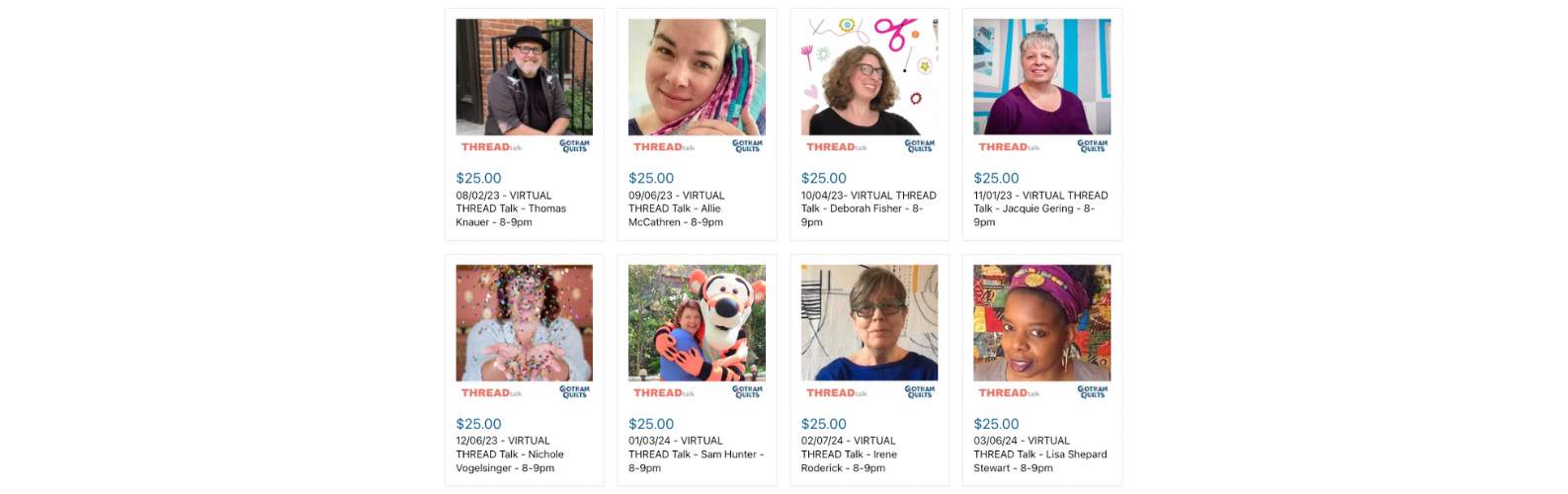The image size is (1568, 494).
Task: Click Gotham Quilts logo on Deborah Fisher card
Action: tap(919, 146)
